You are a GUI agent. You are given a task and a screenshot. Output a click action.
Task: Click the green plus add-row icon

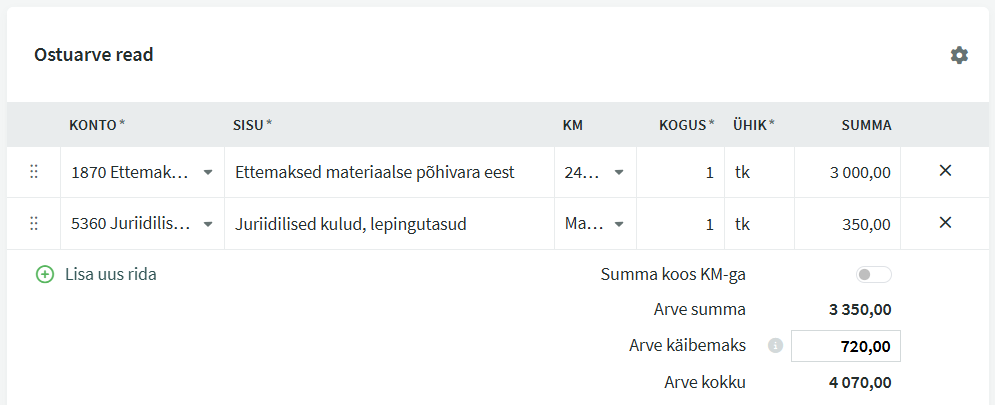[x=44, y=274]
